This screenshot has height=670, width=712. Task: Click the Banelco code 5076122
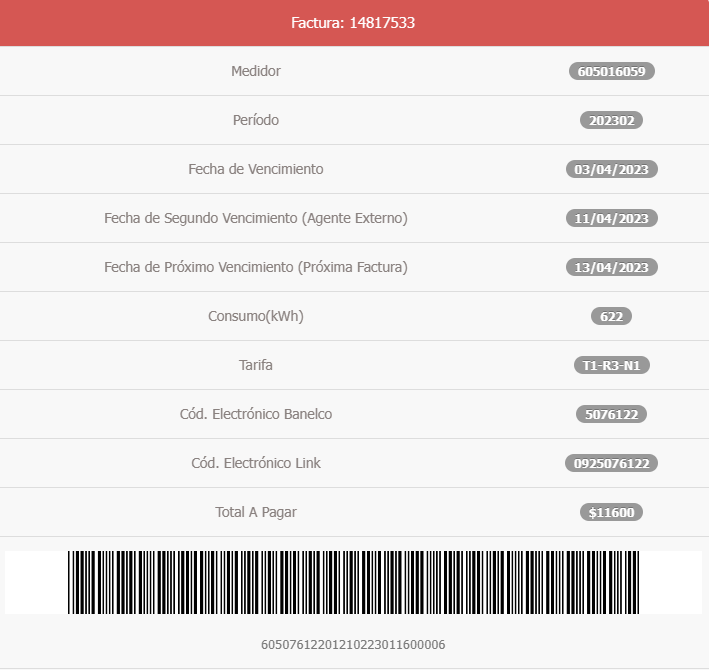612,414
